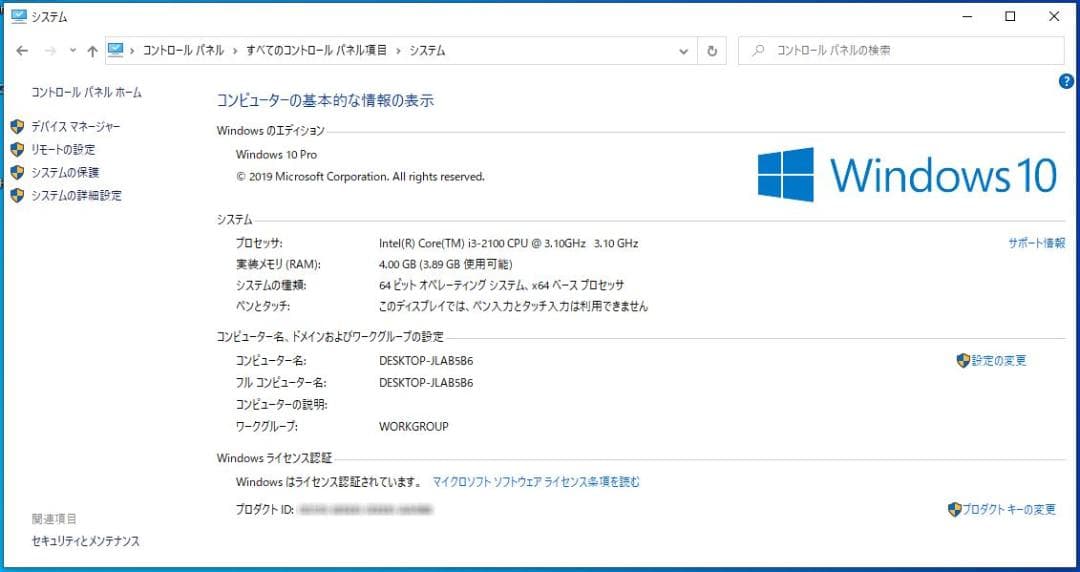Image resolution: width=1080 pixels, height=572 pixels.
Task: Click the 4.00 GB RAM value
Action: (x=446, y=264)
